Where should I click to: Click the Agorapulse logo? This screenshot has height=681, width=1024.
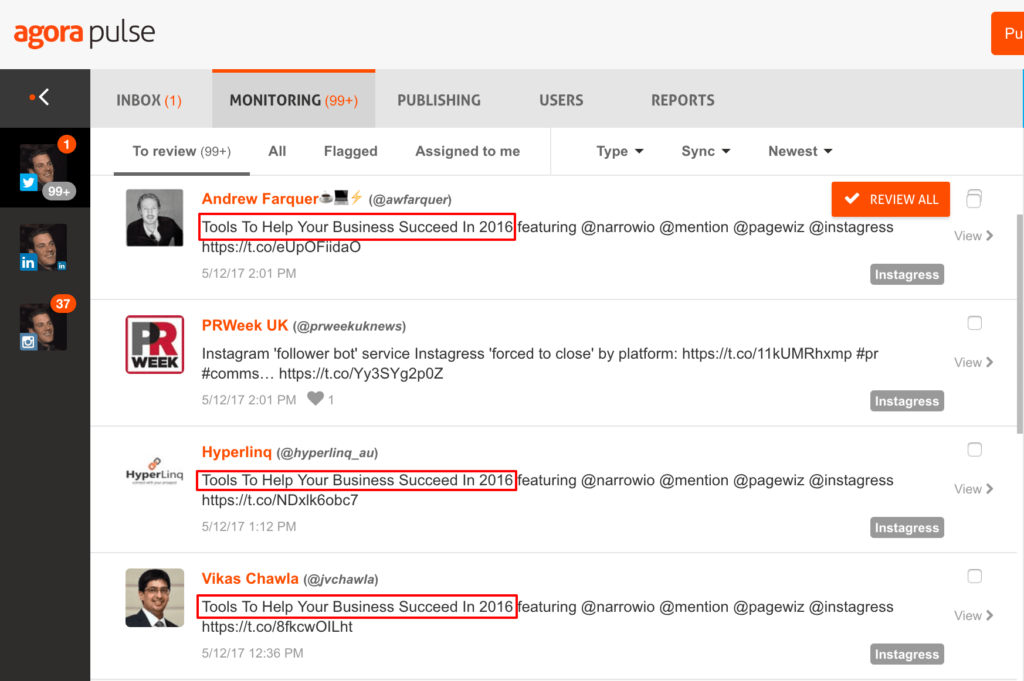pyautogui.click(x=84, y=34)
